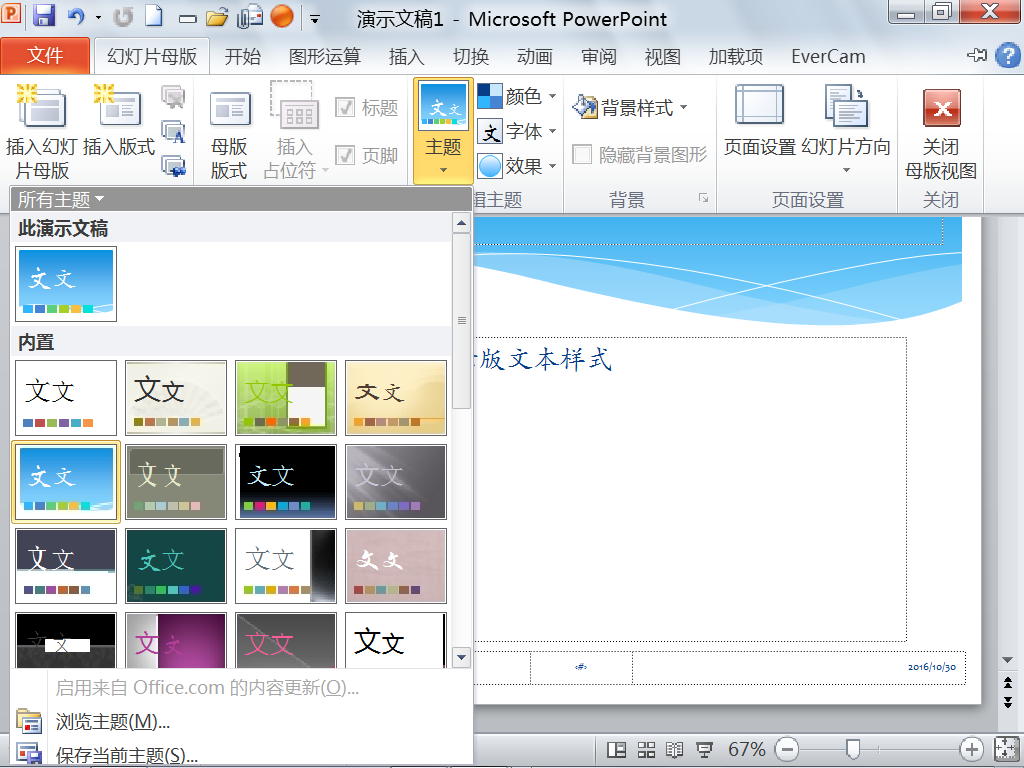Apply the plain white Office theme thumbnail
This screenshot has width=1024, height=768.
(x=66, y=398)
